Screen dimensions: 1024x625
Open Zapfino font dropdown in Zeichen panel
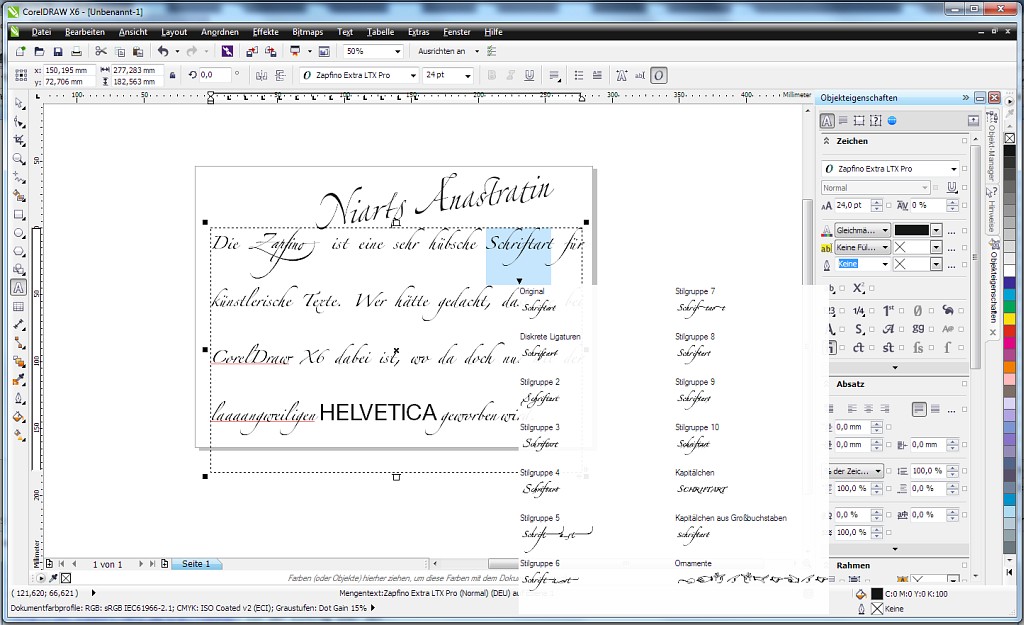pyautogui.click(x=953, y=168)
